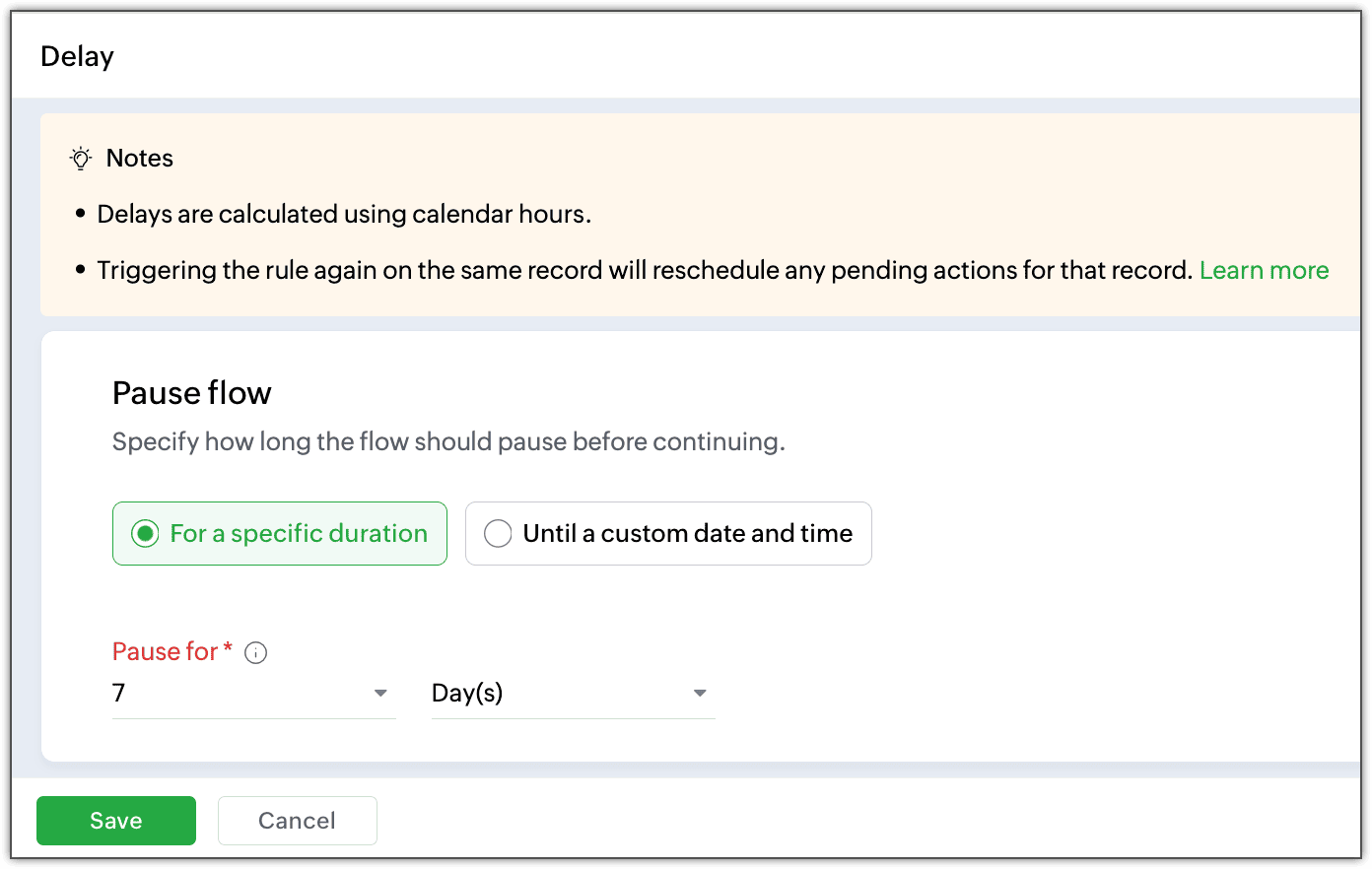Click the number 7 in the duration field
The image size is (1372, 869).
pos(119,693)
